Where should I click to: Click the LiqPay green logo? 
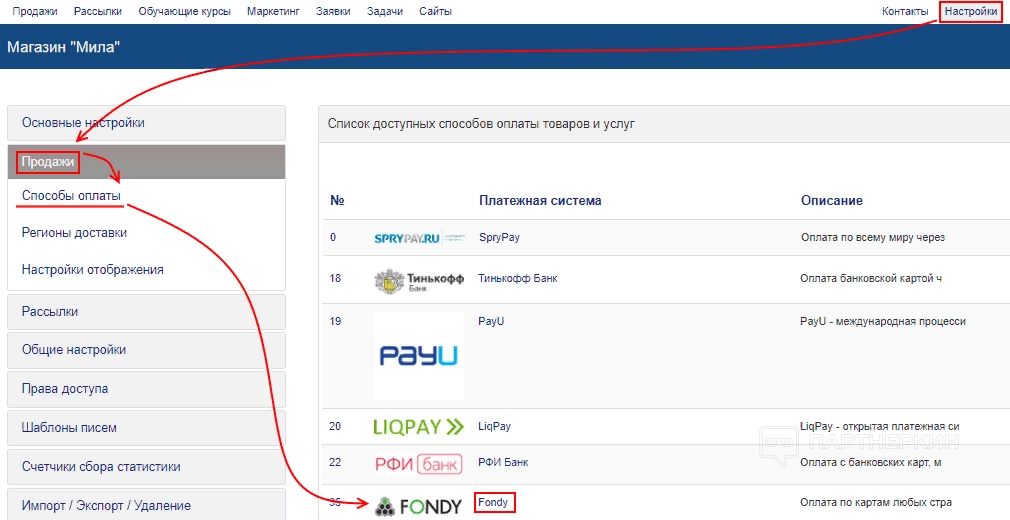(x=419, y=427)
